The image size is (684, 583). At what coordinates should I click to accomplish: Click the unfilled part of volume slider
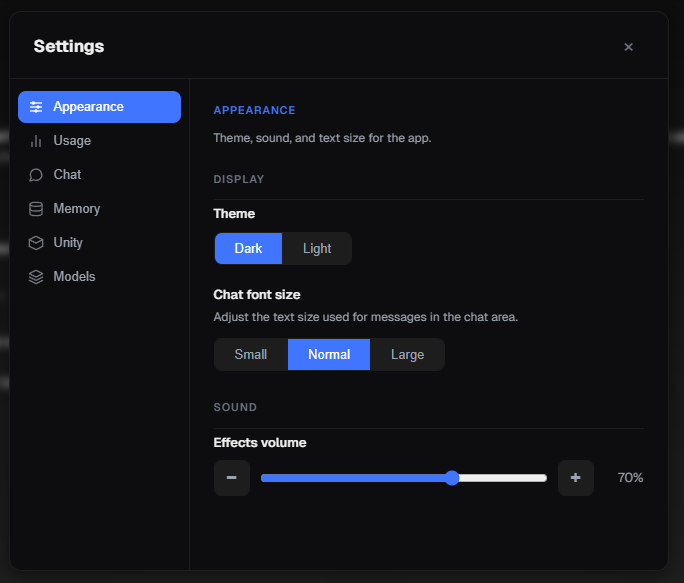503,478
